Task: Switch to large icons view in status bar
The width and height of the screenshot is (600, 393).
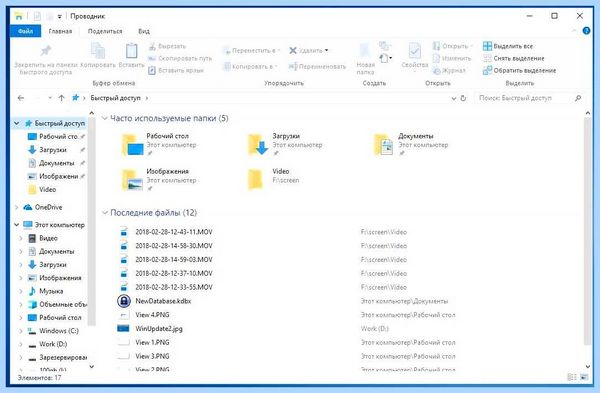Action: [584, 378]
